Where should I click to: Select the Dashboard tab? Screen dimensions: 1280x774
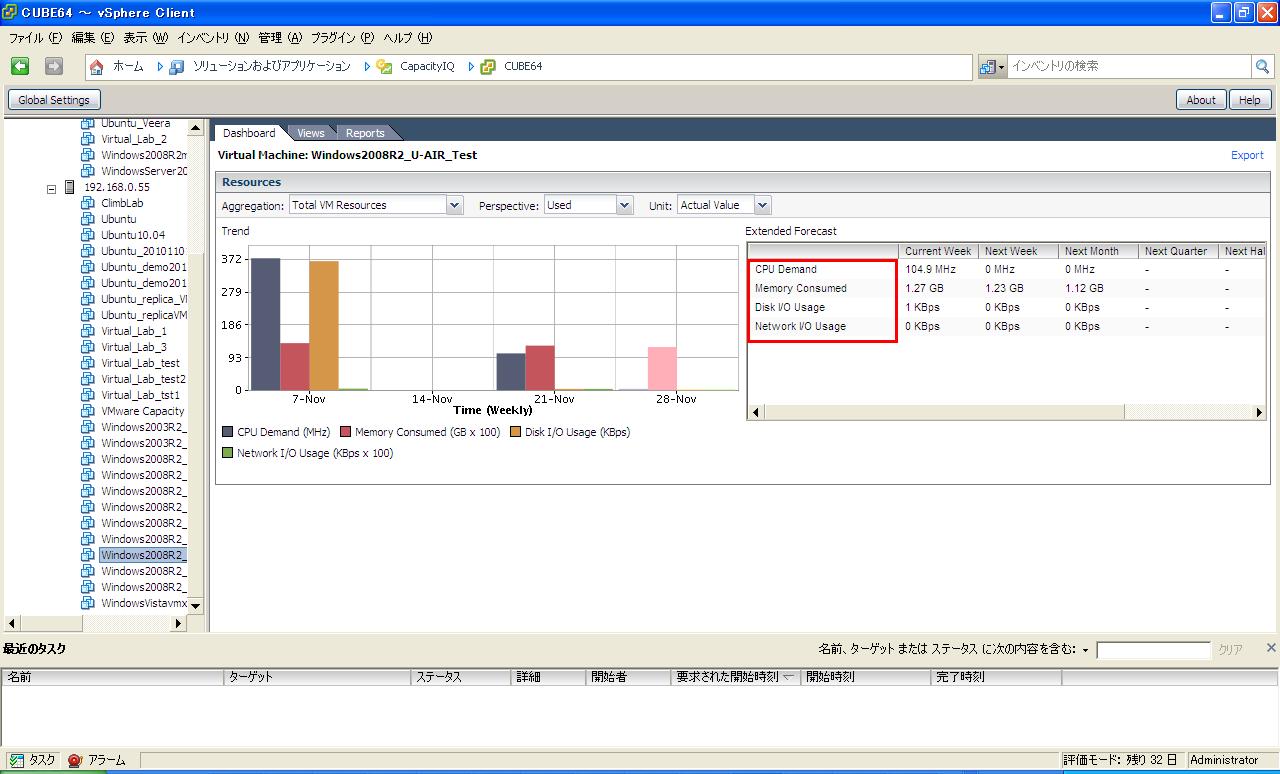249,133
